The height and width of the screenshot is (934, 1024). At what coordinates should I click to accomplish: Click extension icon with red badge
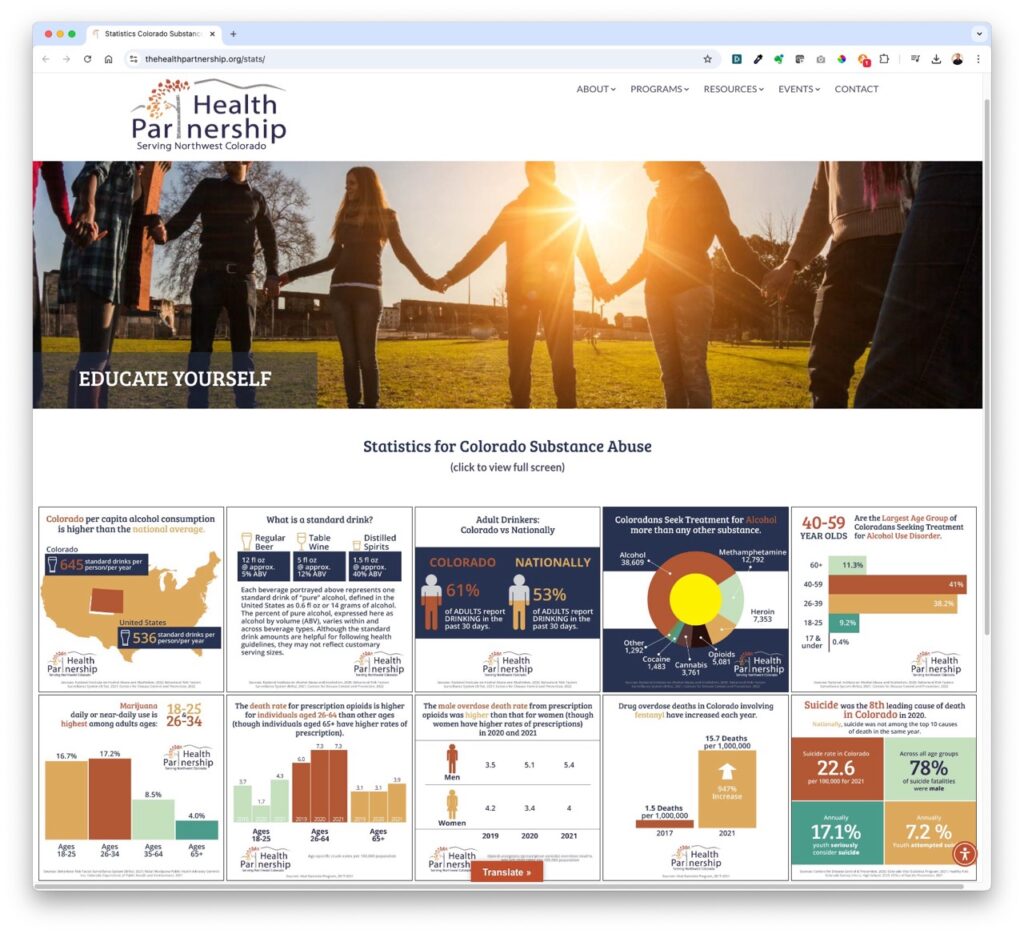coord(863,59)
